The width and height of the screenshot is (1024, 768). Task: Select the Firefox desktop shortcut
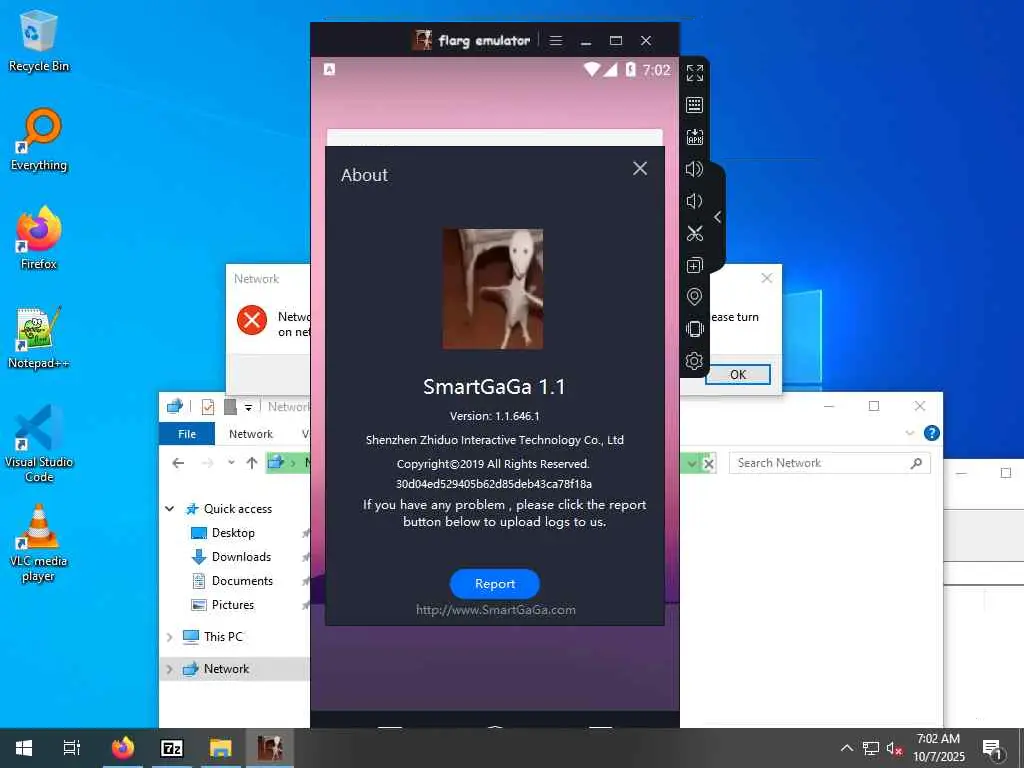[x=39, y=238]
